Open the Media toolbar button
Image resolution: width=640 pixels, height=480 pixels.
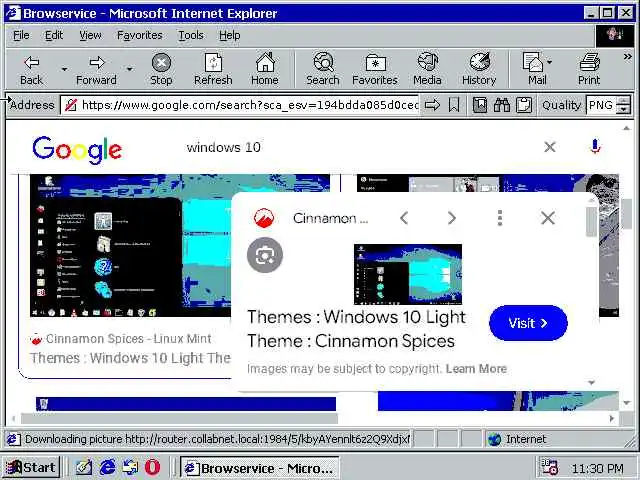point(427,69)
